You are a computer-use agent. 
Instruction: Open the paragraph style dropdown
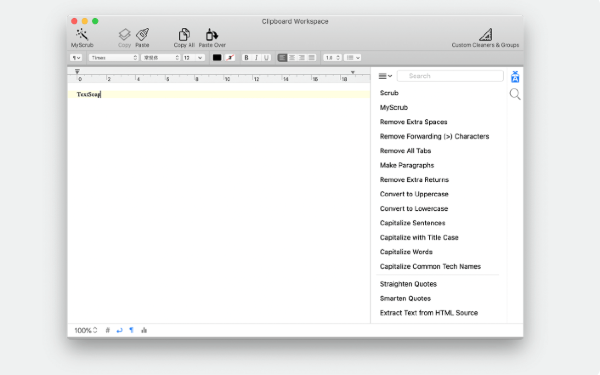point(76,57)
